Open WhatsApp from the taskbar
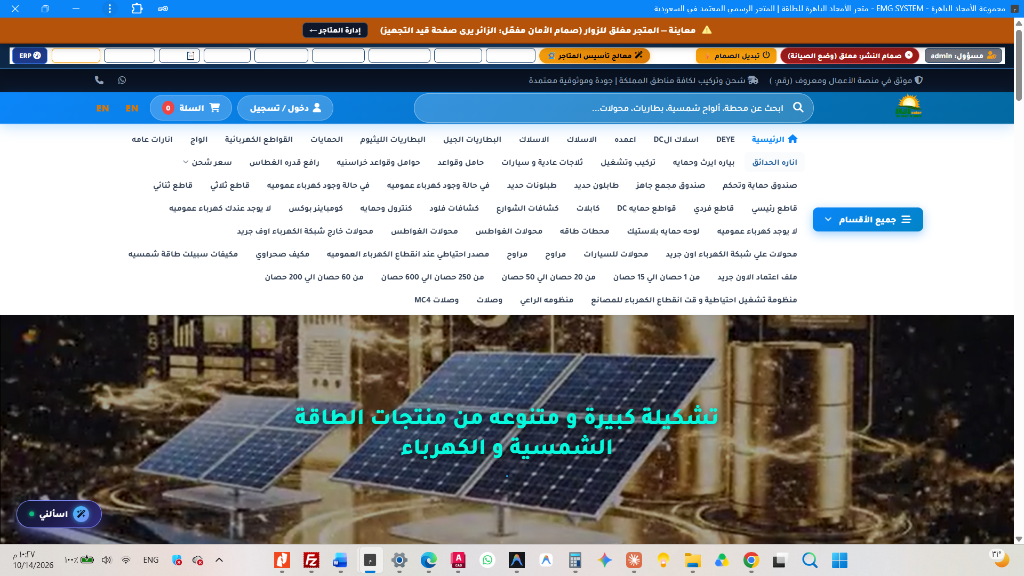Viewport: 1024px width, 576px height. click(x=487, y=560)
